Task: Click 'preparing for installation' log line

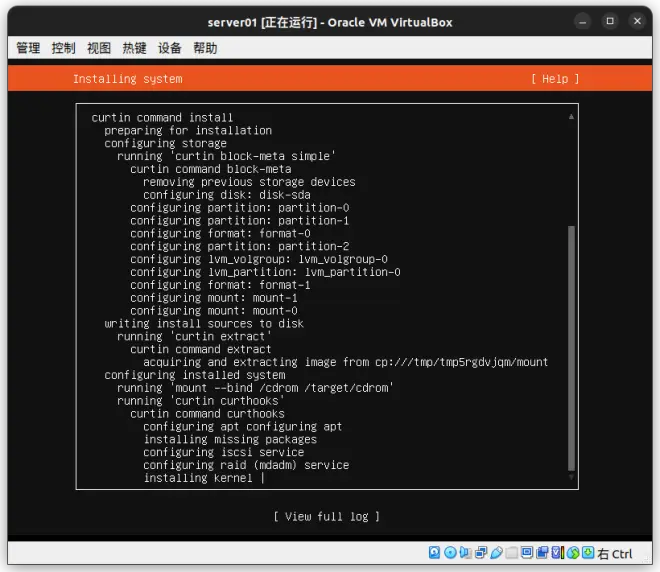Action: point(188,130)
